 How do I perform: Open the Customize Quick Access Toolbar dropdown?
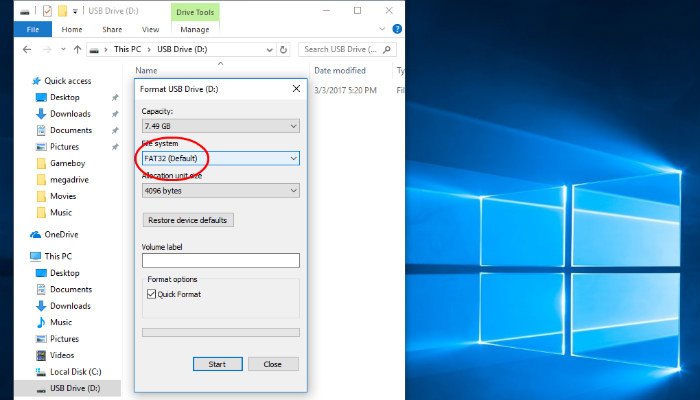(75, 11)
